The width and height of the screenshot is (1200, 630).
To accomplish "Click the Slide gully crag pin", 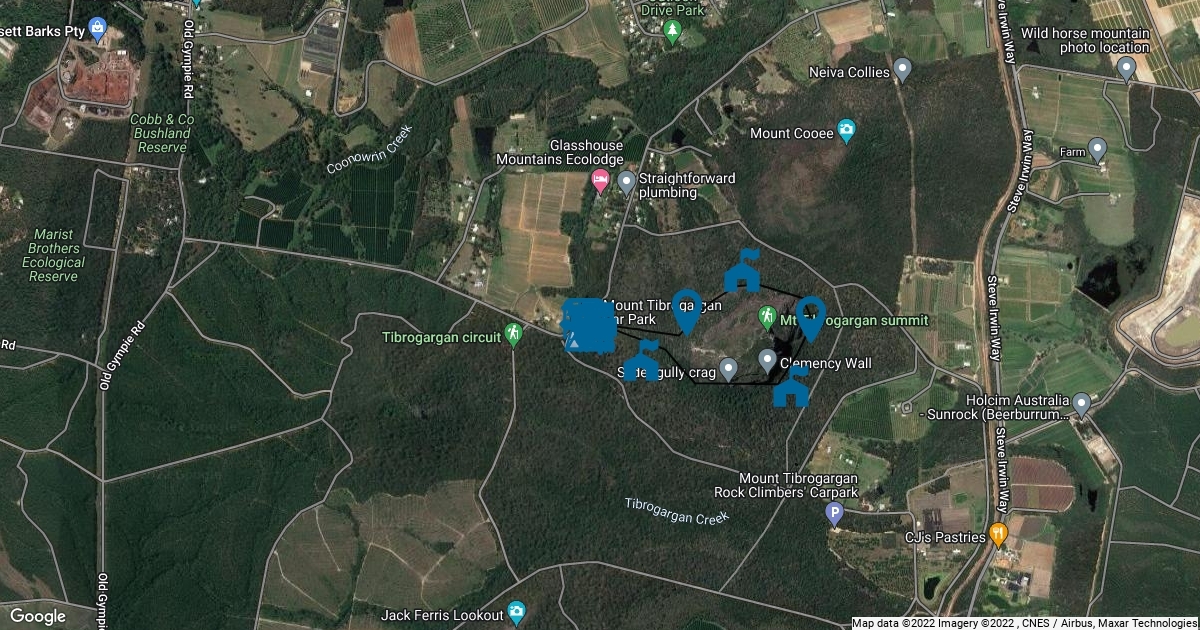I will click(729, 370).
